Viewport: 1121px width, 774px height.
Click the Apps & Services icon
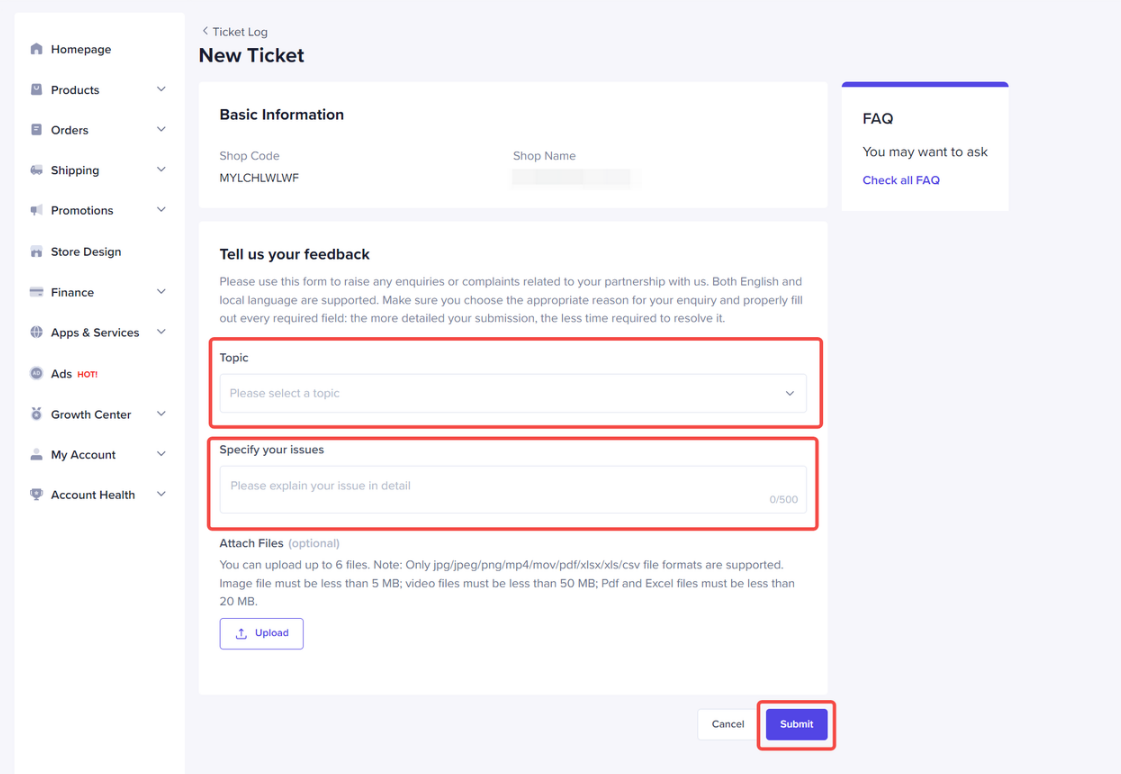(35, 332)
